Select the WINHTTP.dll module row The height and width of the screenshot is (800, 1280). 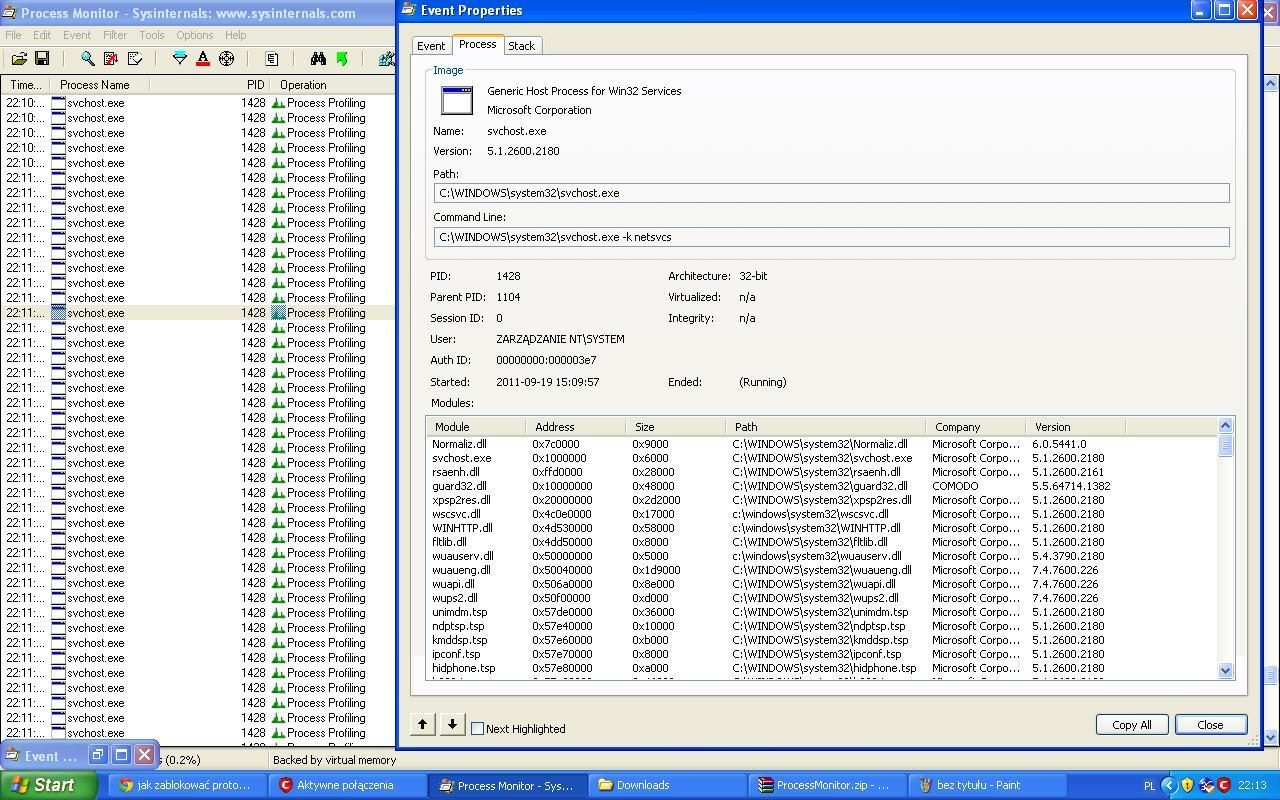point(822,528)
